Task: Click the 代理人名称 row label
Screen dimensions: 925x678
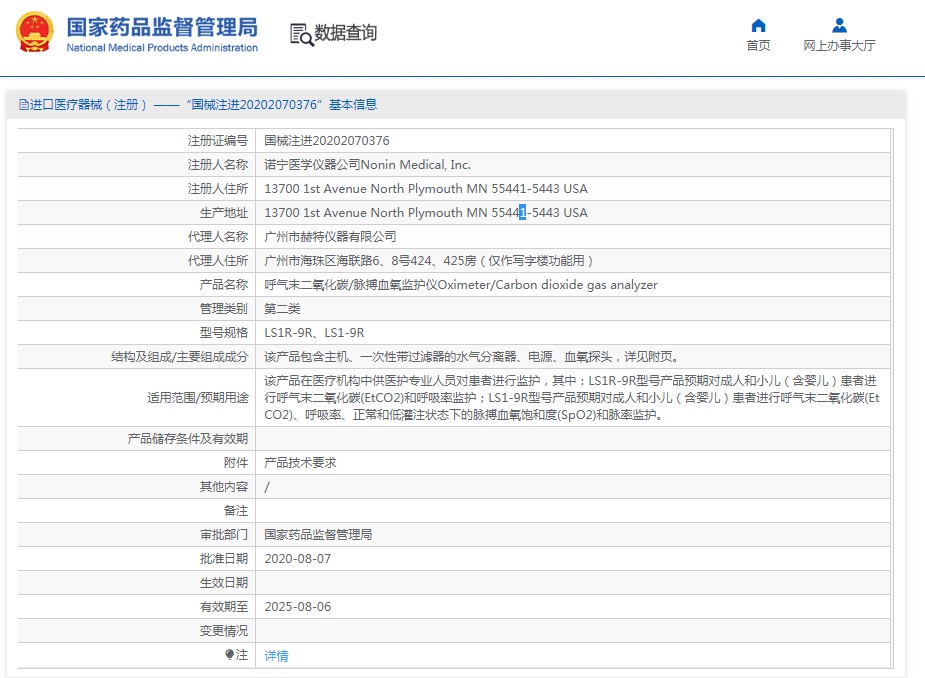Action: tap(218, 237)
